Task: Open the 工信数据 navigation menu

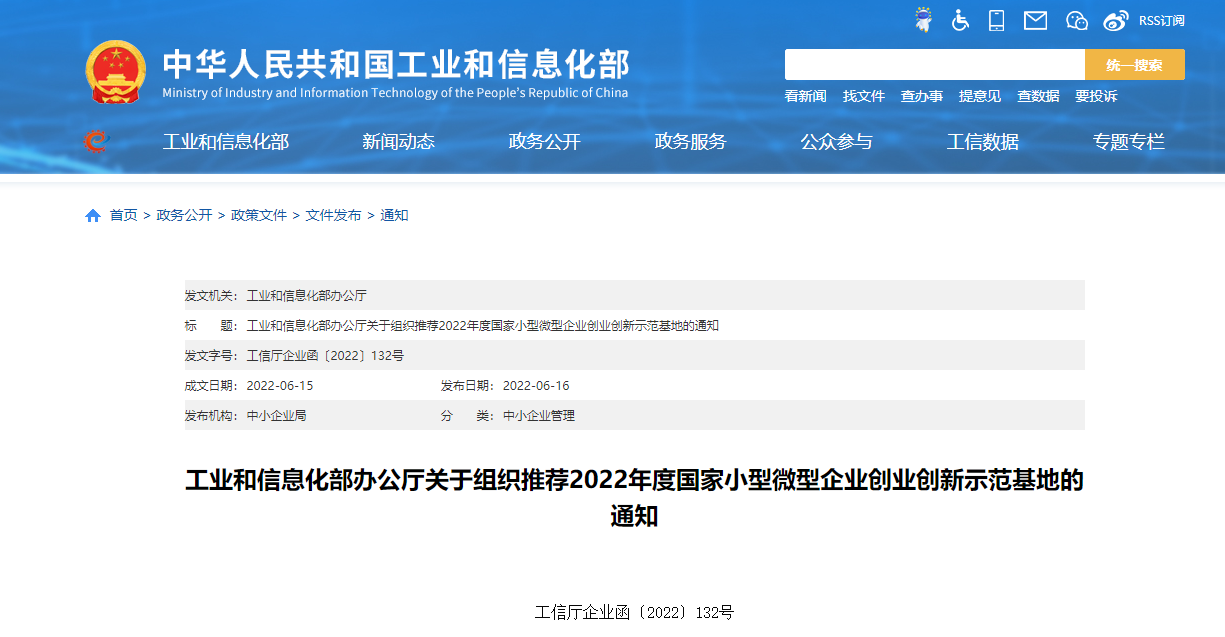Action: 982,142
